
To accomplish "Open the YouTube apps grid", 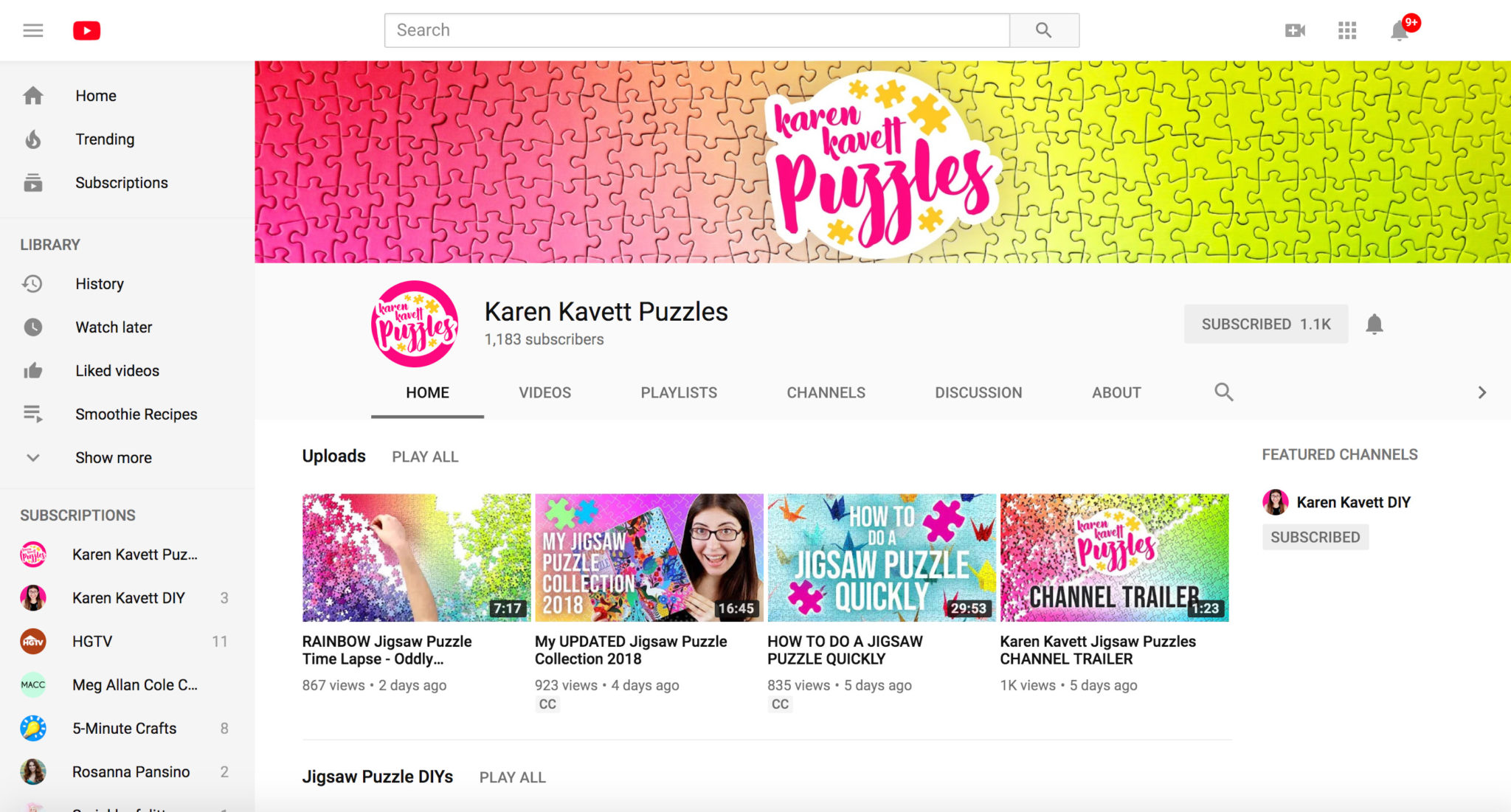I will click(1347, 30).
